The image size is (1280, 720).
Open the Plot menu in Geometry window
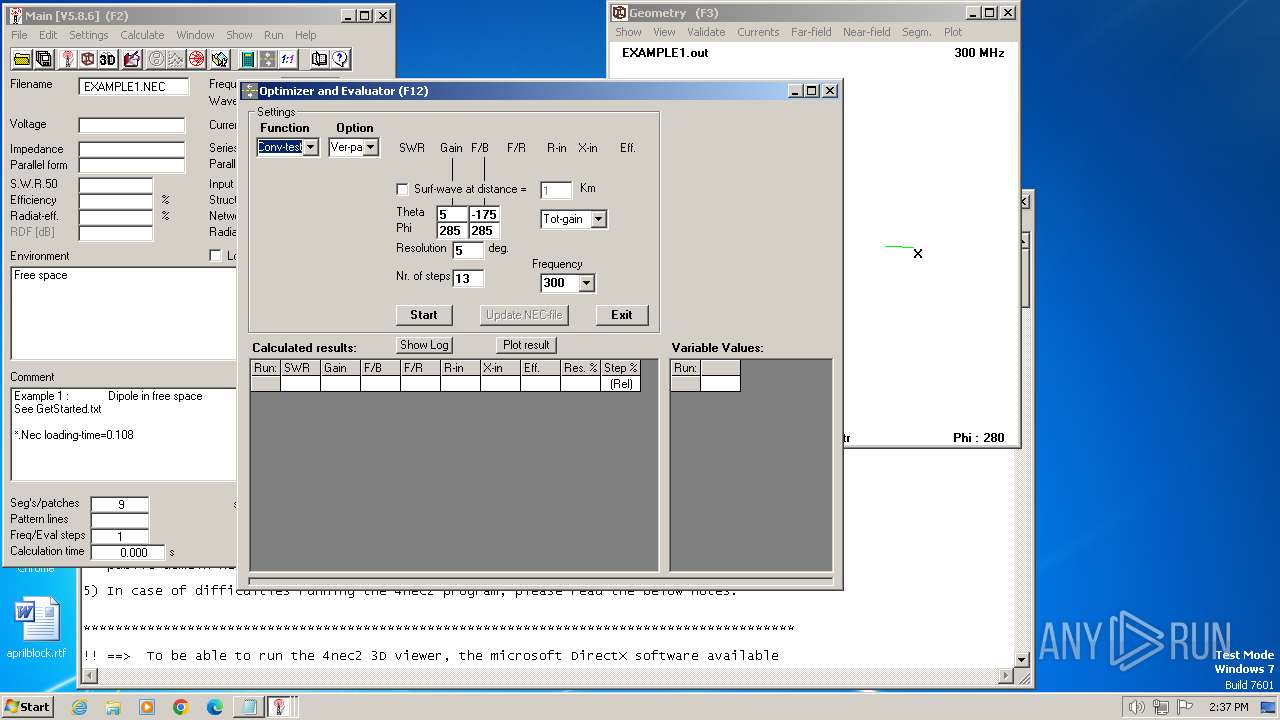[953, 32]
